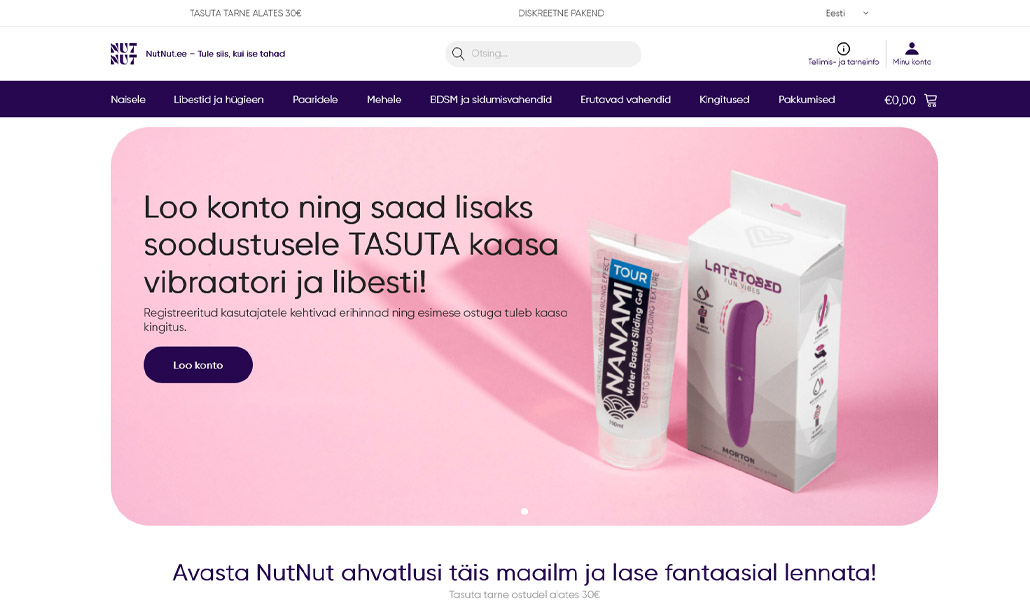Click the Loo konto button
Viewport: 1030px width, 600px height.
[x=198, y=365]
